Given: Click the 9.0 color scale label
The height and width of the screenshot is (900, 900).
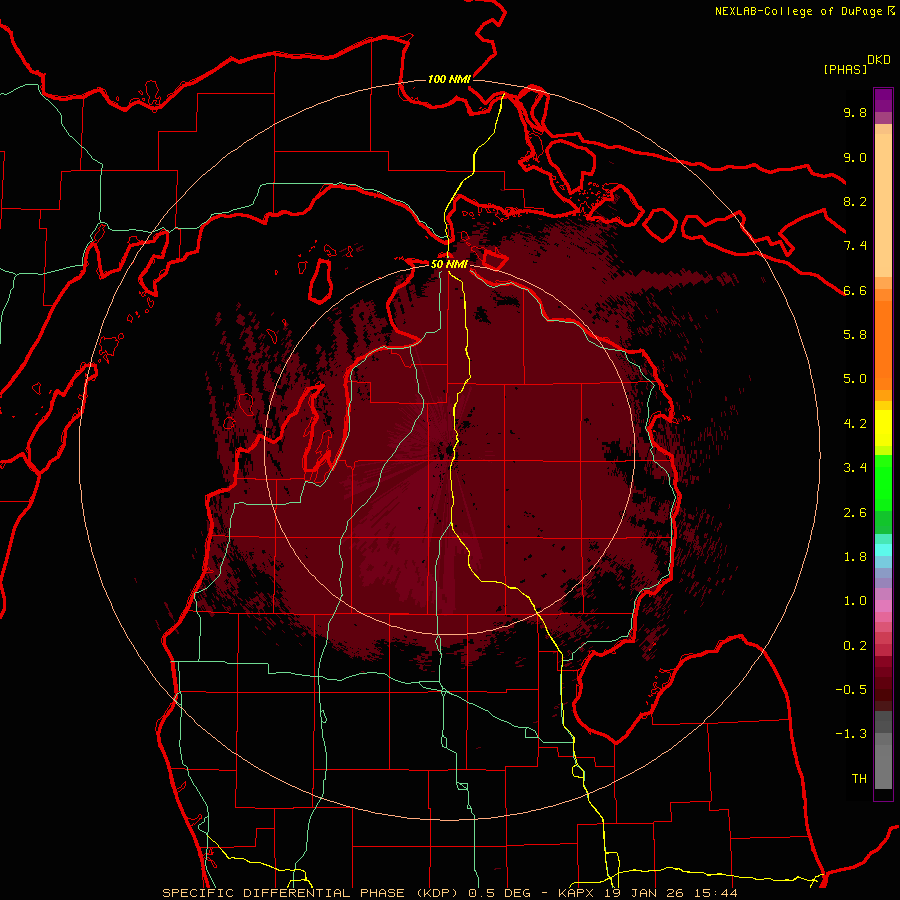Looking at the screenshot, I should click(x=855, y=157).
